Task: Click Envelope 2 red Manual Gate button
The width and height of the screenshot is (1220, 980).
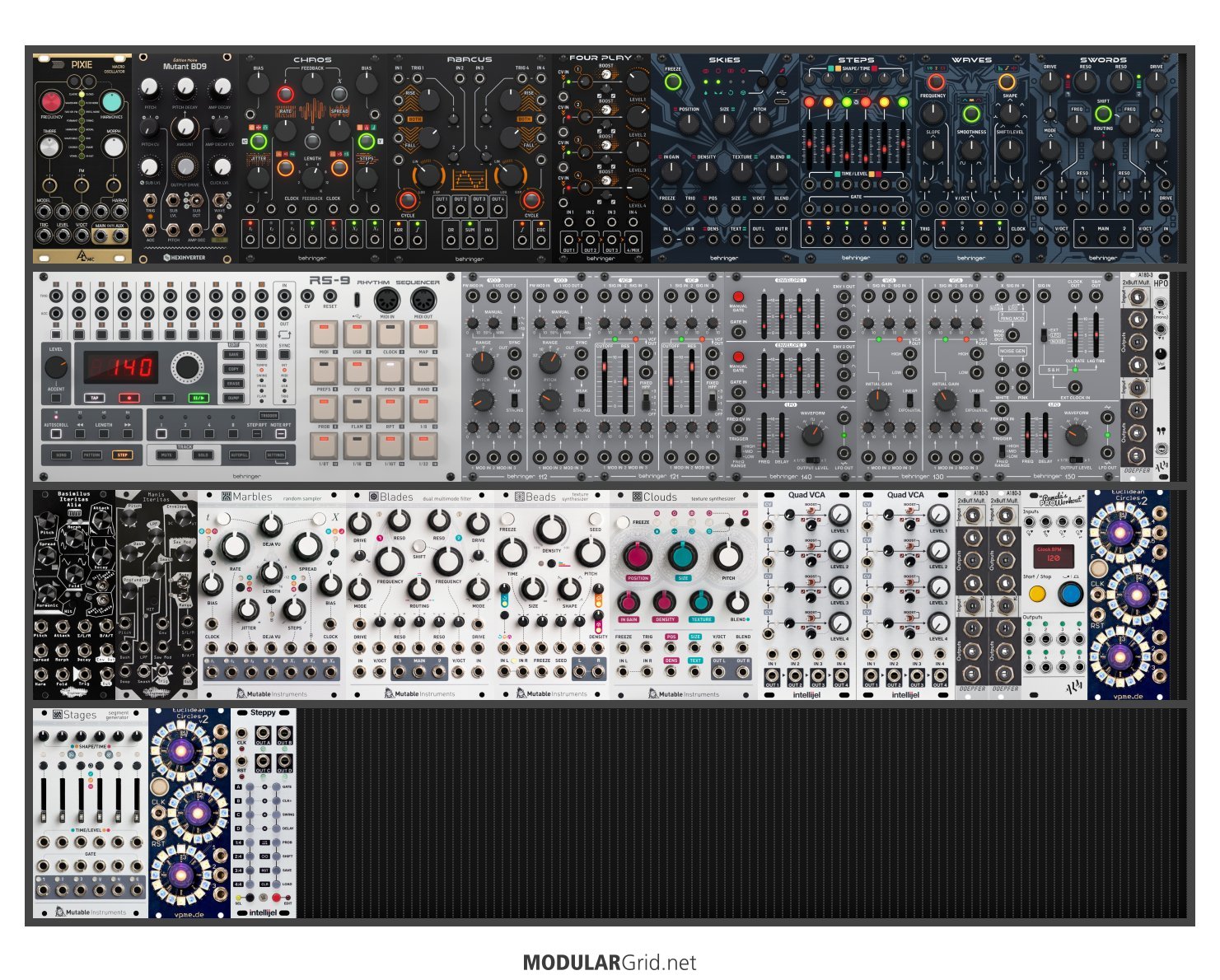Action: click(738, 357)
